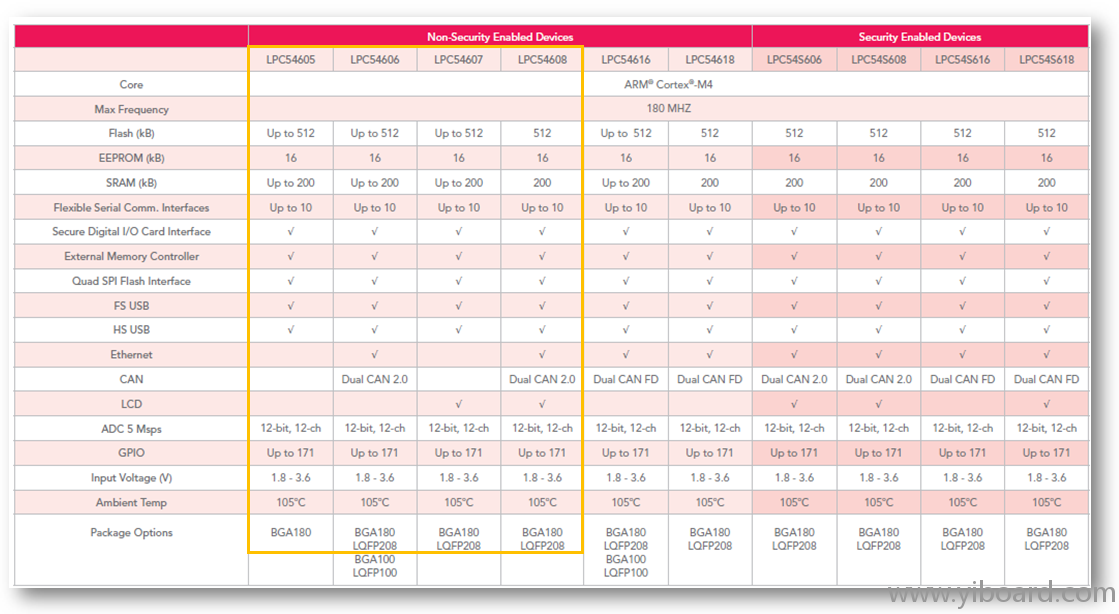The image size is (1119, 614).
Task: Click the SRAM (kB) row label
Action: [131, 183]
